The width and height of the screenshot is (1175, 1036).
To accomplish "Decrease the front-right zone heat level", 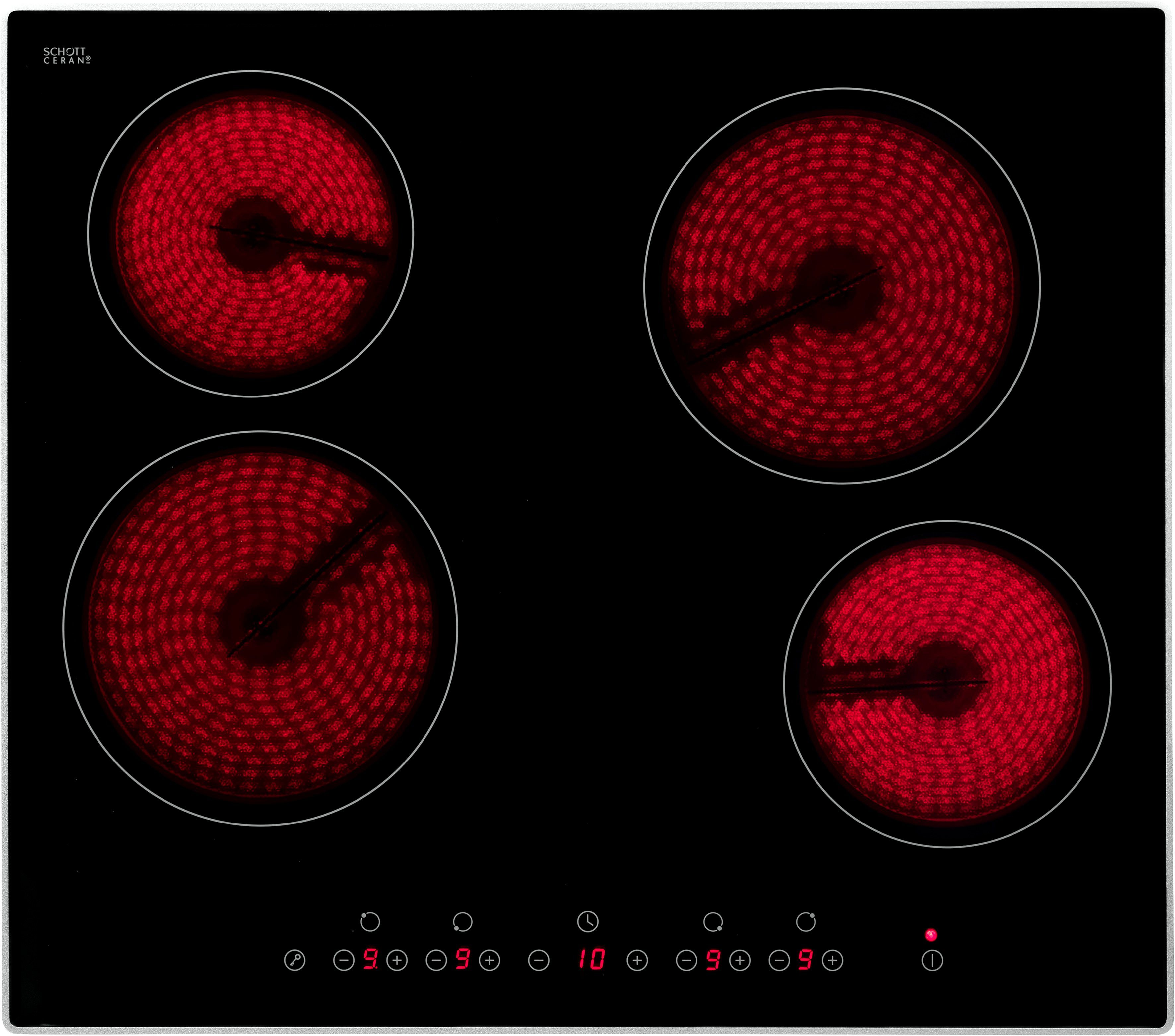I will coord(686,960).
